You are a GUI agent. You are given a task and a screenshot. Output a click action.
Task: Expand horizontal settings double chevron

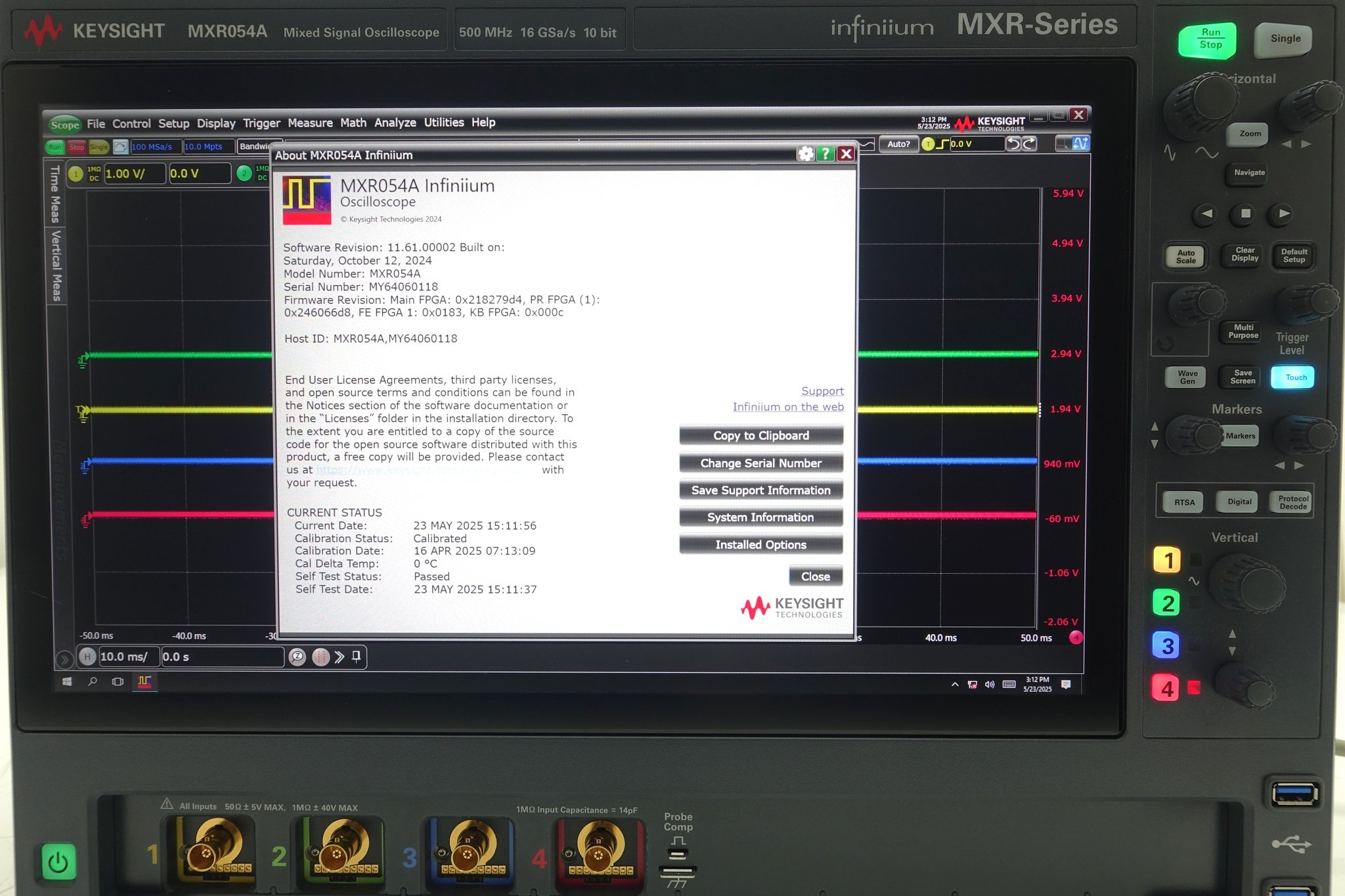[x=339, y=656]
